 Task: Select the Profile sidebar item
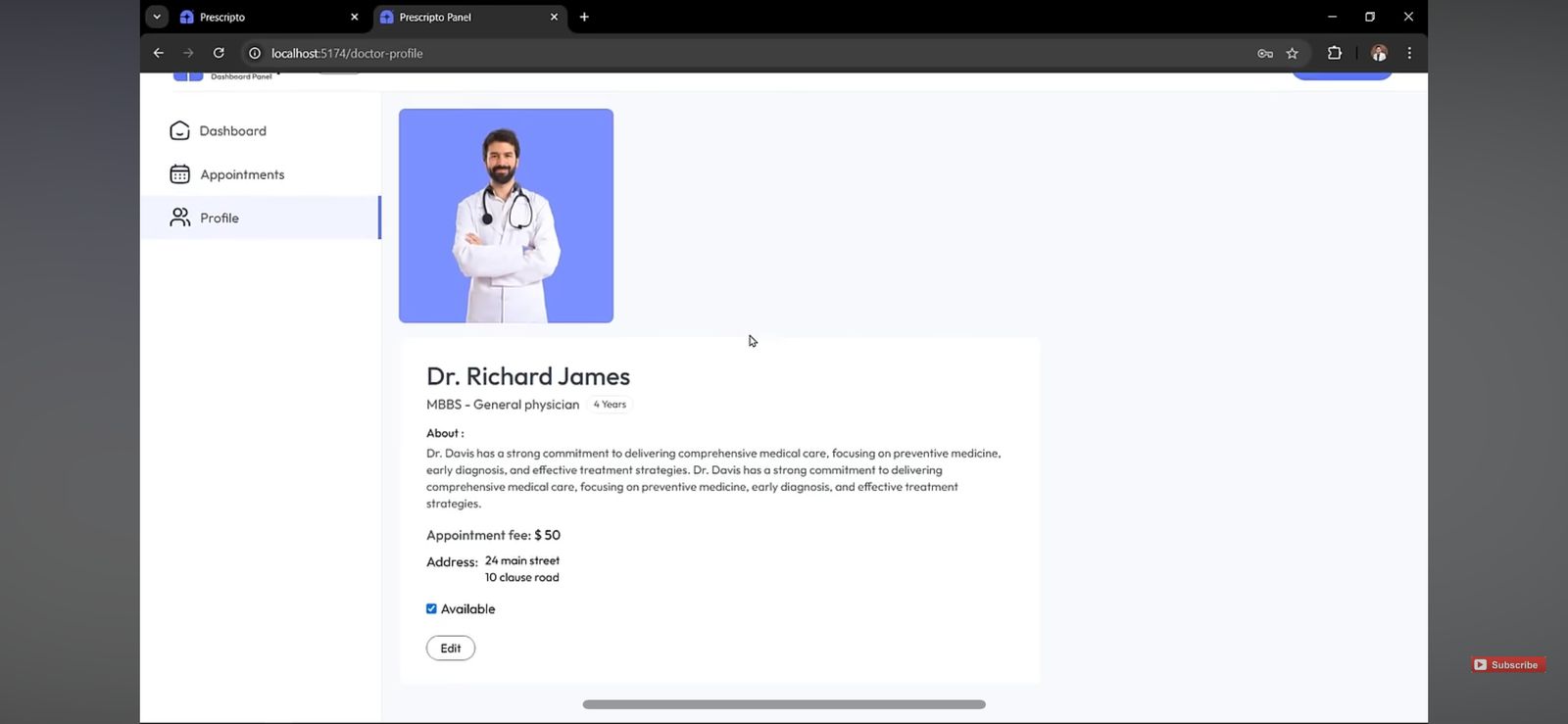click(261, 217)
